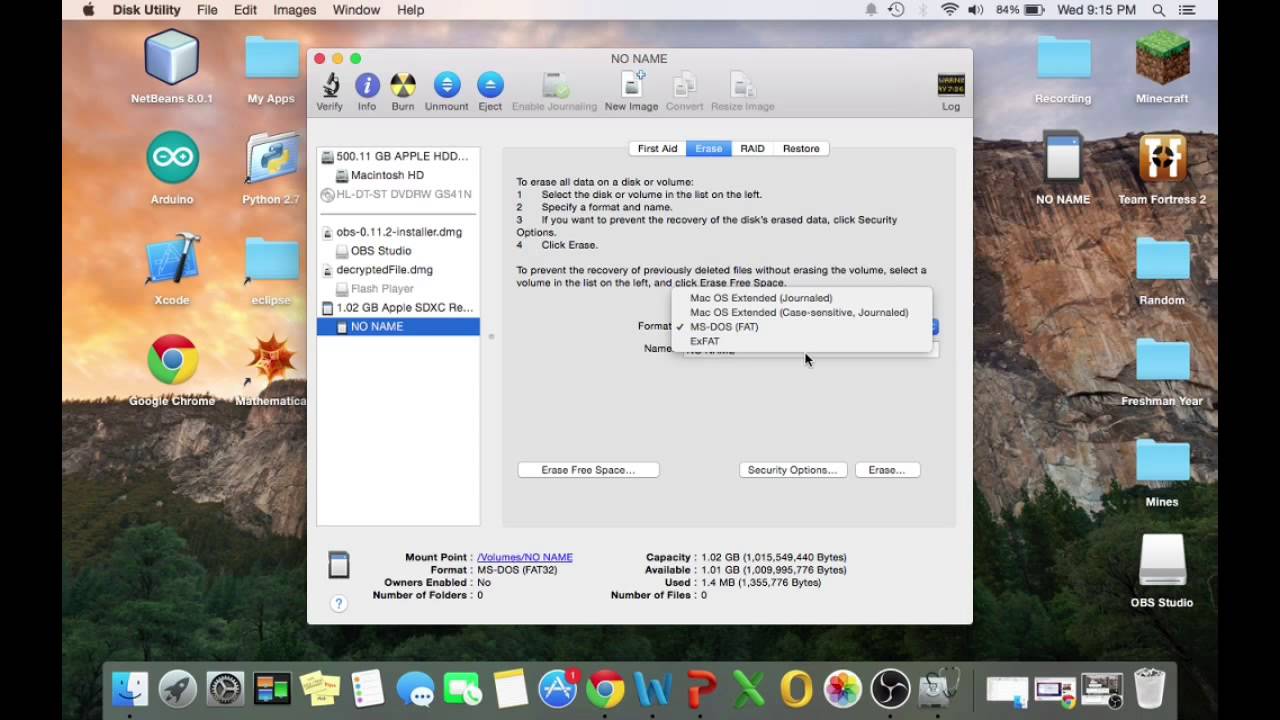Image resolution: width=1280 pixels, height=720 pixels.
Task: Click the Security Options button
Action: 792,470
